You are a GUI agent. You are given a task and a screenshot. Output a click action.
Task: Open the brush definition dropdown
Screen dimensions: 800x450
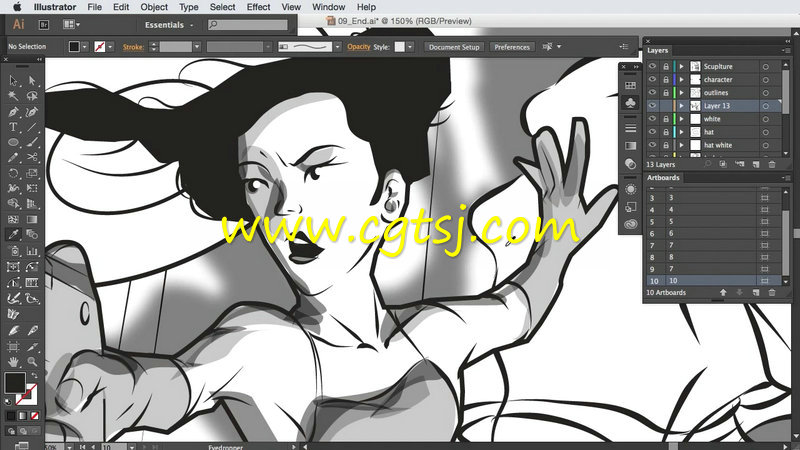(337, 46)
